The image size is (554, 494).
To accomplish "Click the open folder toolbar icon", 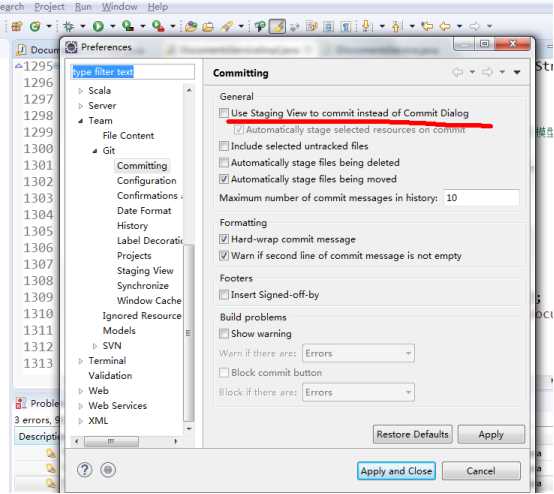I will pos(208,26).
